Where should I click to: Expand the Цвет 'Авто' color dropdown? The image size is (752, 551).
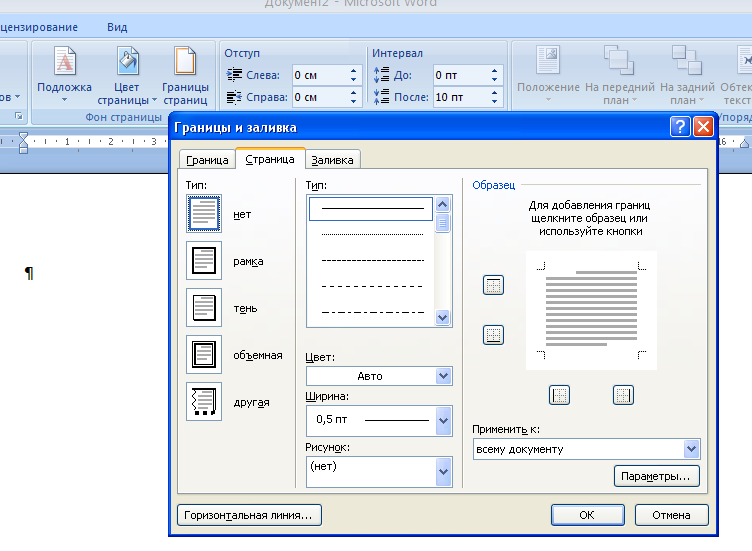(x=444, y=376)
